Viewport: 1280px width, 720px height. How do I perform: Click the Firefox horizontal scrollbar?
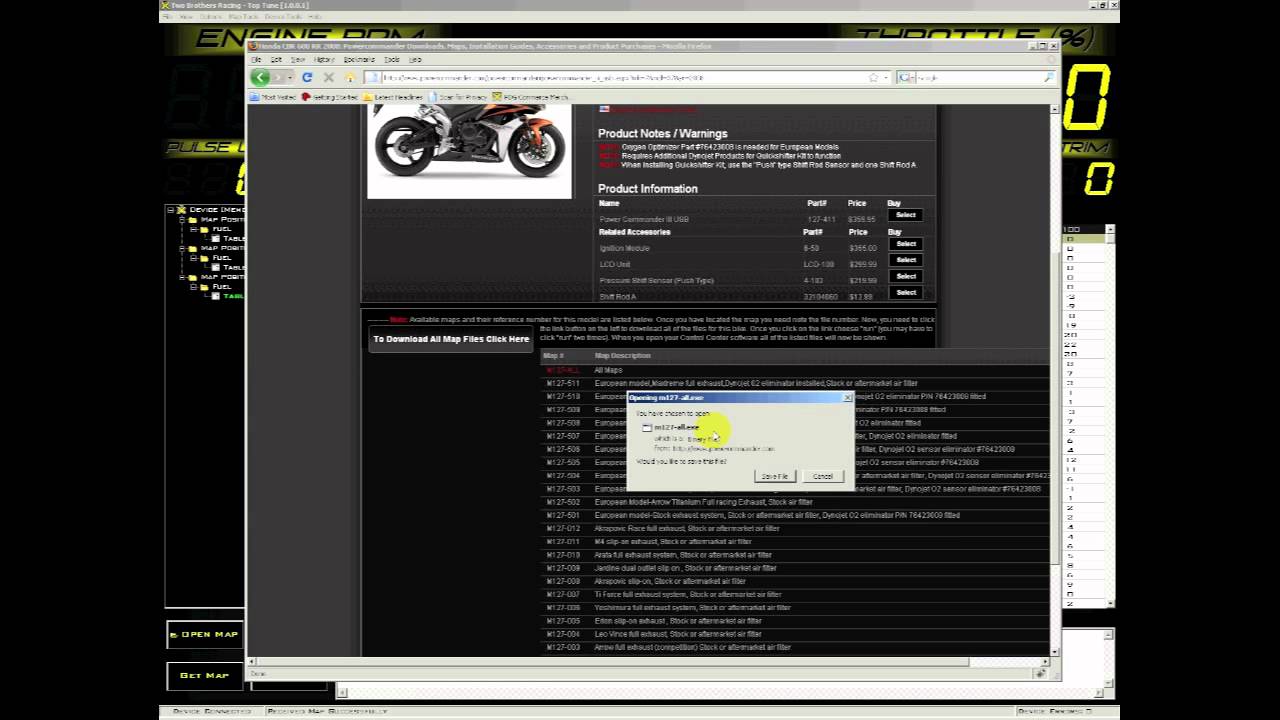(648, 661)
